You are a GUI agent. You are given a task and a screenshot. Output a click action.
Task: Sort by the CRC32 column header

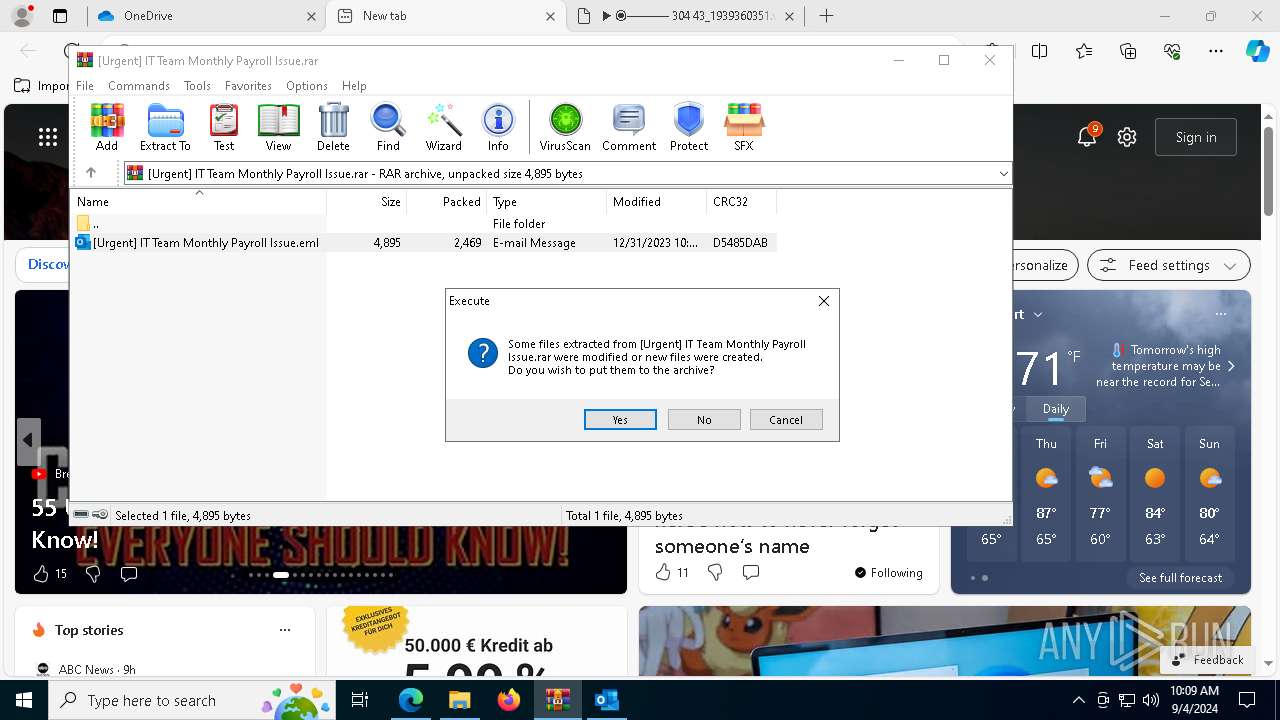click(741, 201)
